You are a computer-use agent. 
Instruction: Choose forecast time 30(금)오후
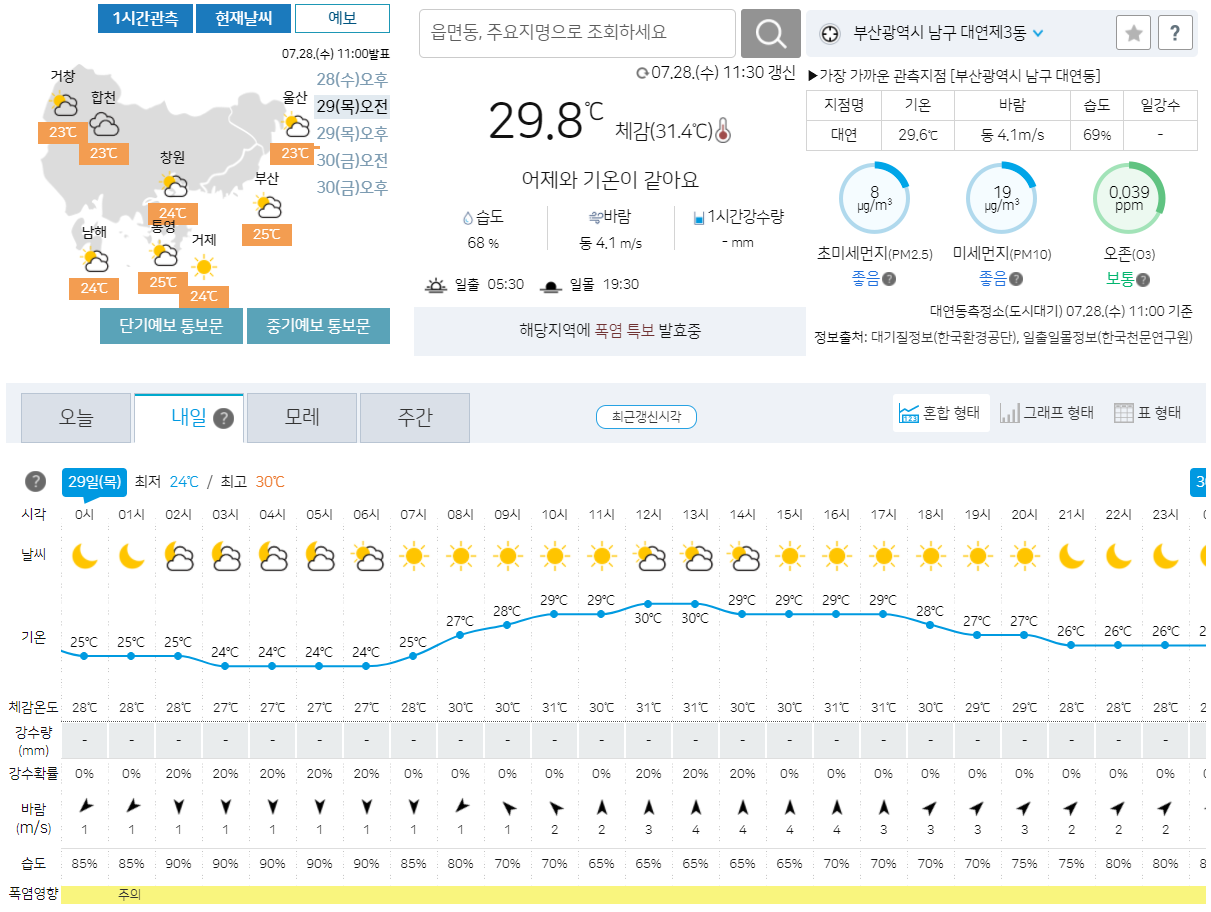[352, 187]
